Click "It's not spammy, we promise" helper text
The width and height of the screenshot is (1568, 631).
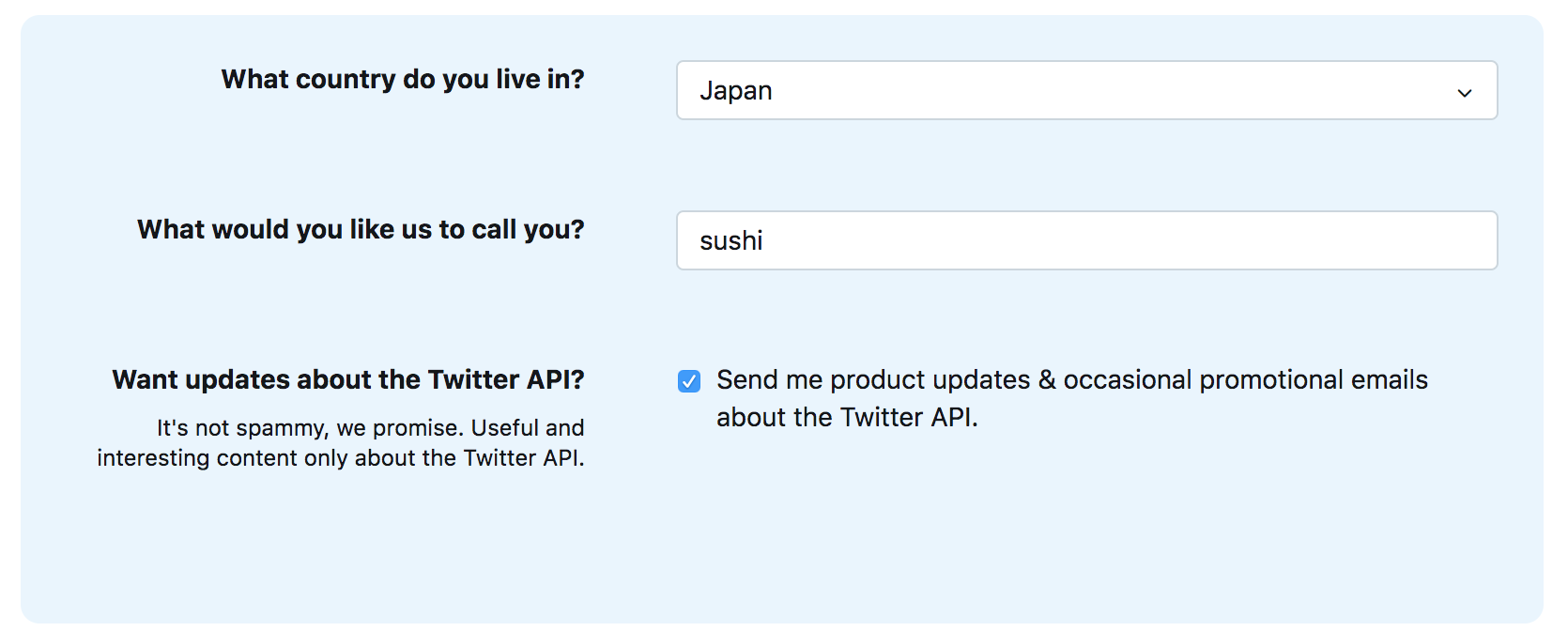[x=310, y=428]
